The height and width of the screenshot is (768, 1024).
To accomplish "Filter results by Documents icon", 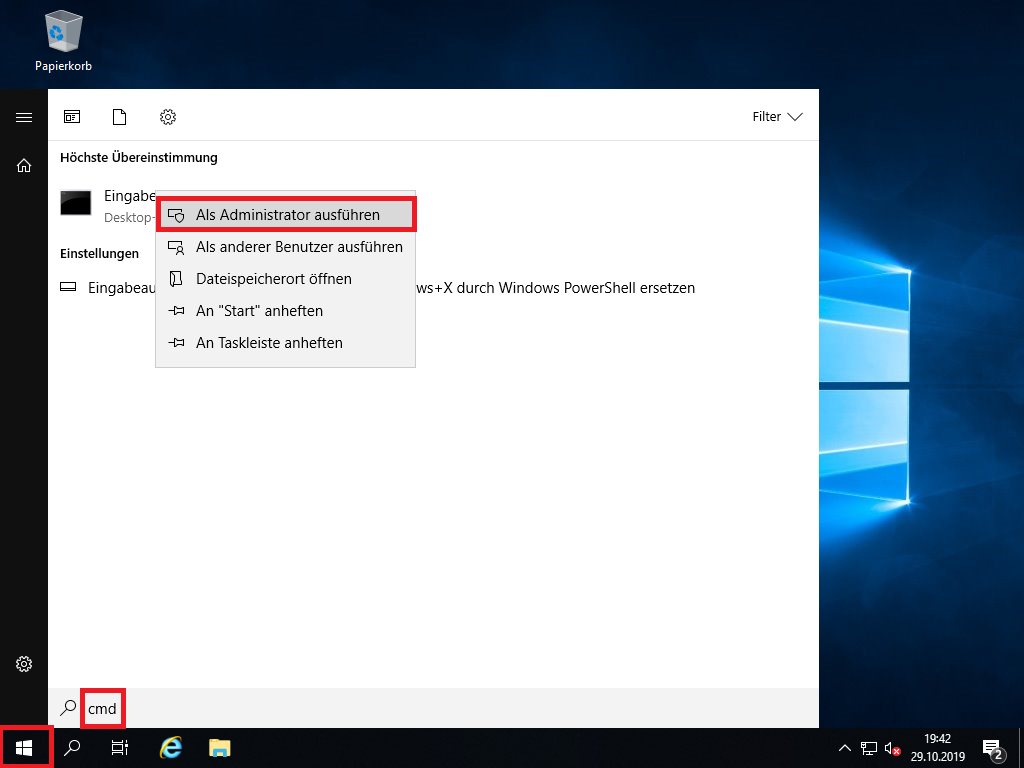I will tap(120, 117).
